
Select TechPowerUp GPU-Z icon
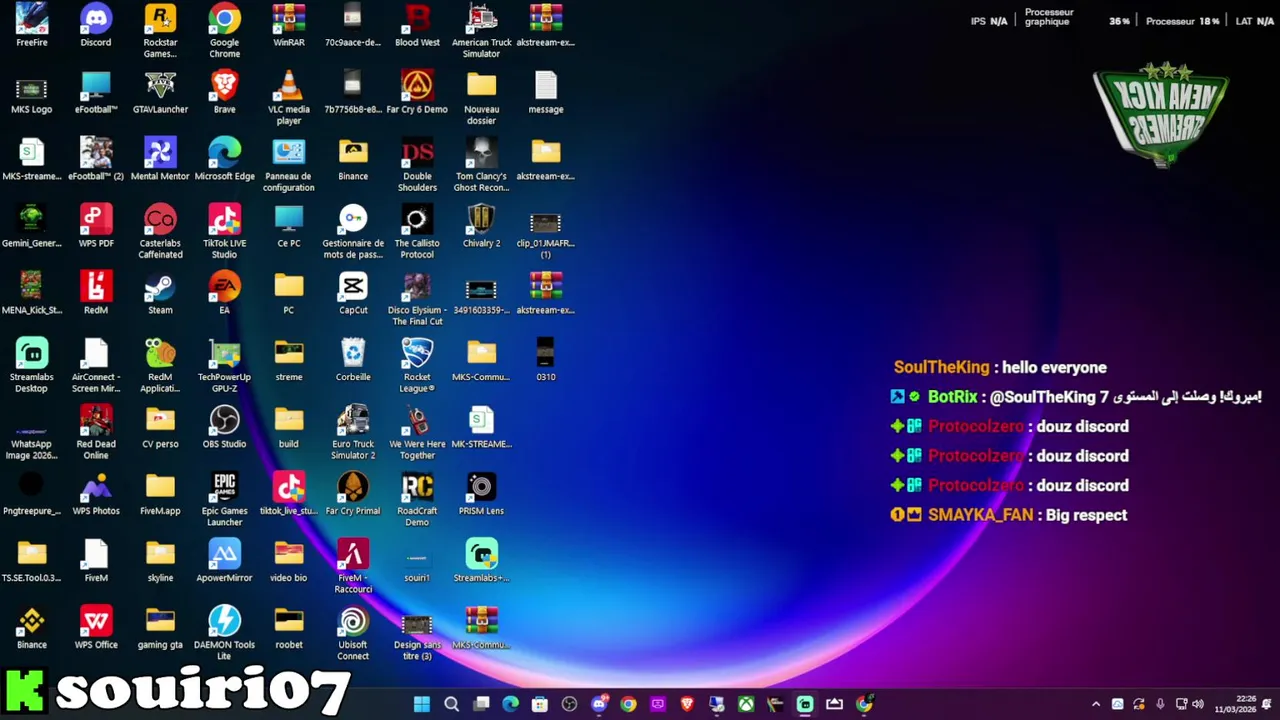pyautogui.click(x=224, y=366)
